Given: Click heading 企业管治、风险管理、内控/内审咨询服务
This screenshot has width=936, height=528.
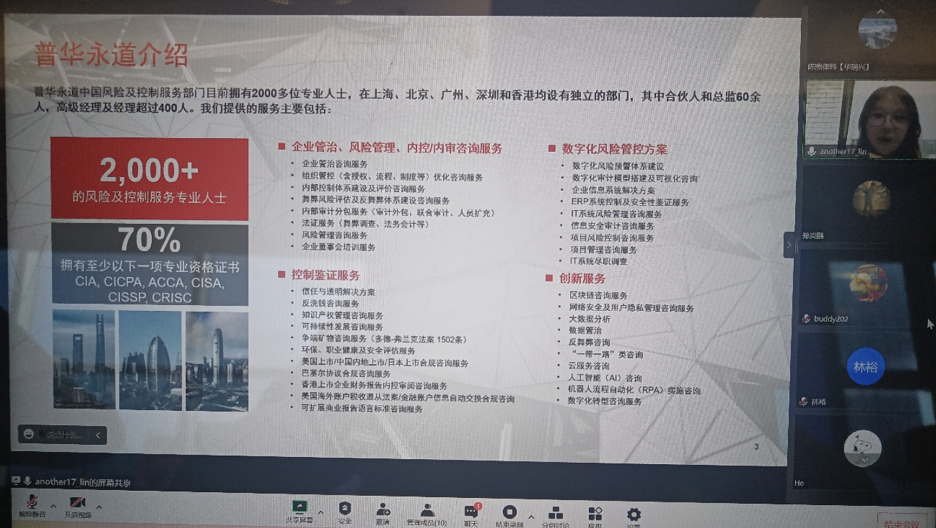Looking at the screenshot, I should click(x=396, y=148).
